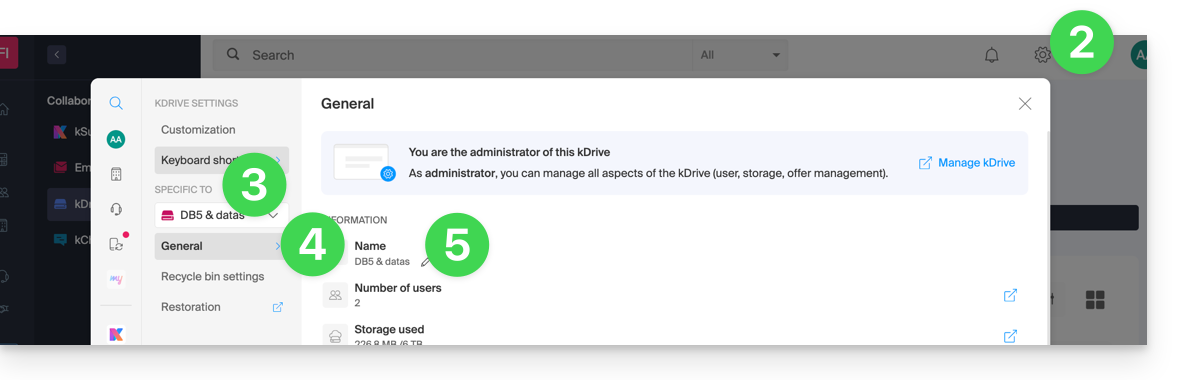Click the search magnifier in dialog sidebar

tap(116, 103)
